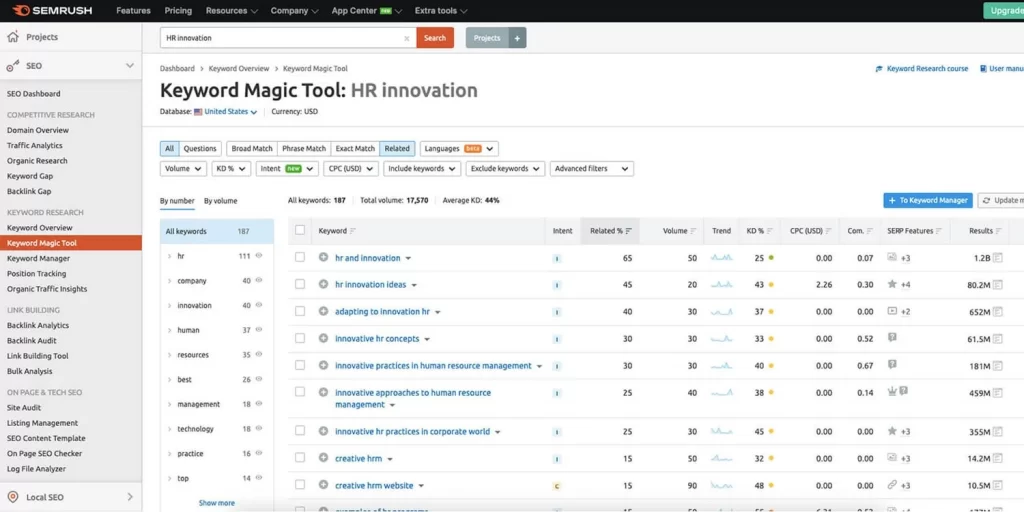
Task: Open Projects home icon in sidebar
Action: pos(12,37)
